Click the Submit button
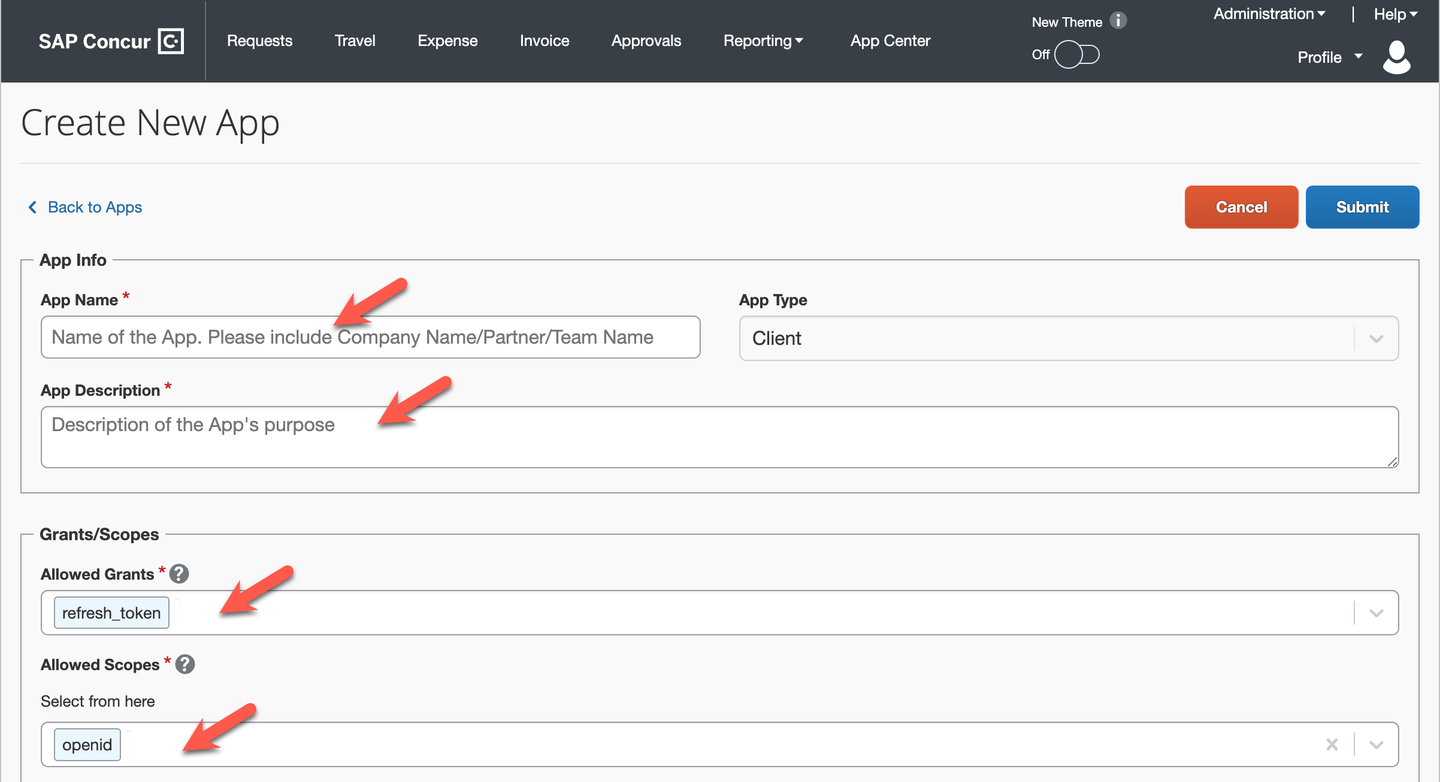1440x782 pixels. click(1362, 207)
